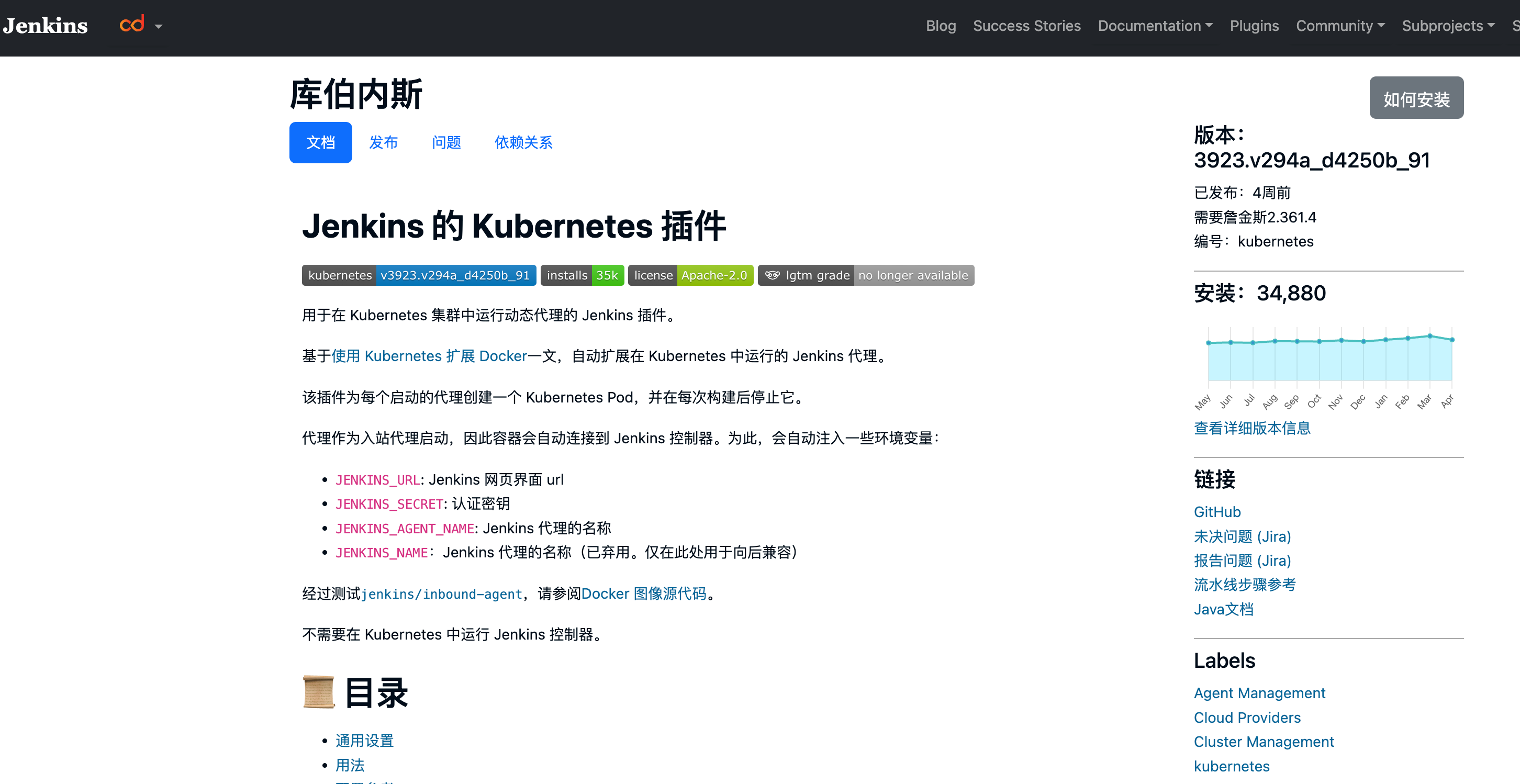Screen dimensions: 1520x784
Task: Click the lgtm grade badge
Action: point(865,275)
